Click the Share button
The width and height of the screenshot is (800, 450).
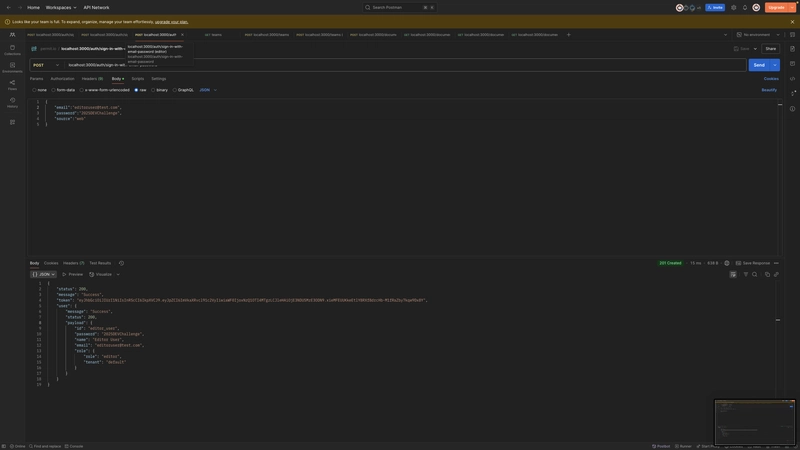coord(770,49)
